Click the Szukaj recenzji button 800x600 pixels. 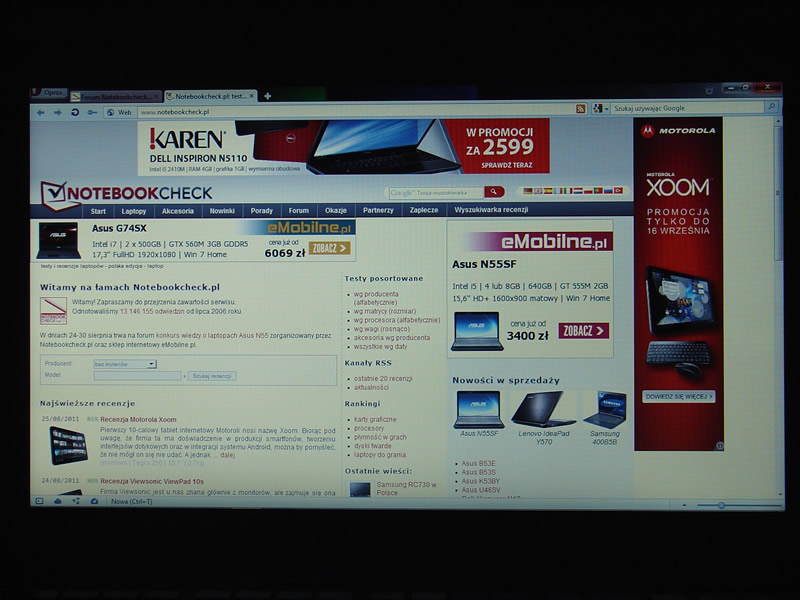[212, 376]
